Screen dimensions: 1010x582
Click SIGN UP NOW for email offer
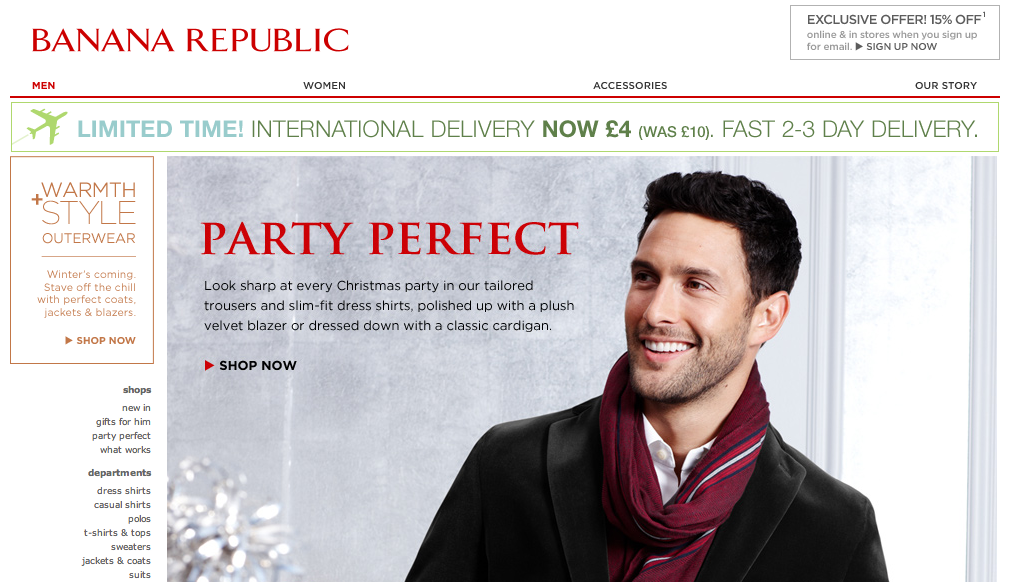901,46
